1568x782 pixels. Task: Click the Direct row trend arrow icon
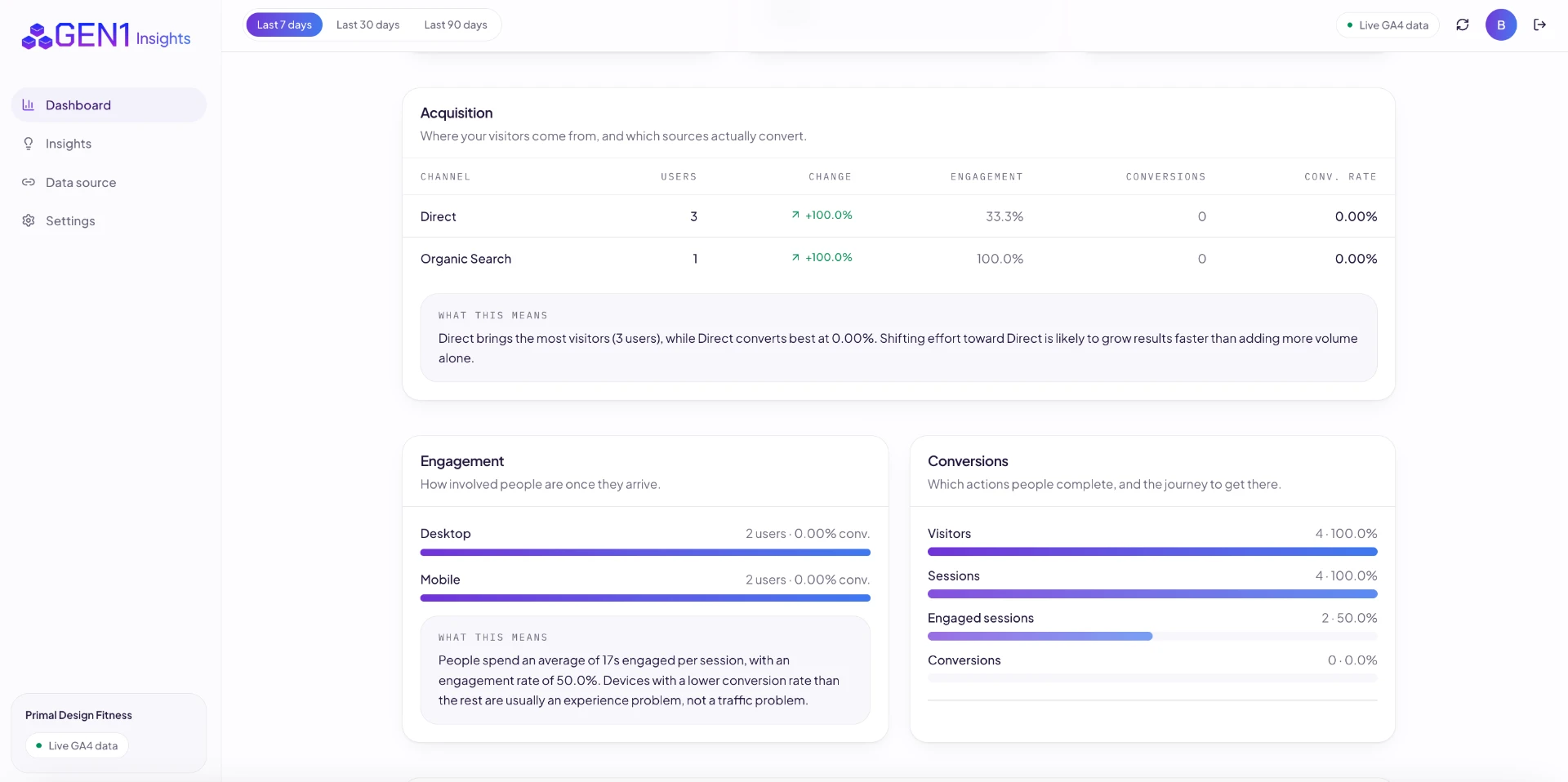(795, 215)
